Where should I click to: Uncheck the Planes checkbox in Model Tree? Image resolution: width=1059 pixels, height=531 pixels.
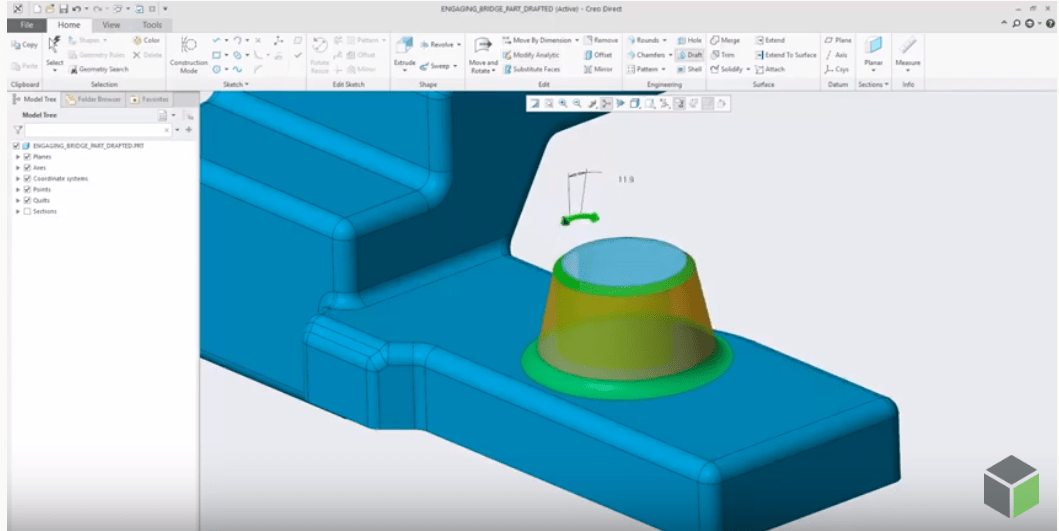pos(27,157)
